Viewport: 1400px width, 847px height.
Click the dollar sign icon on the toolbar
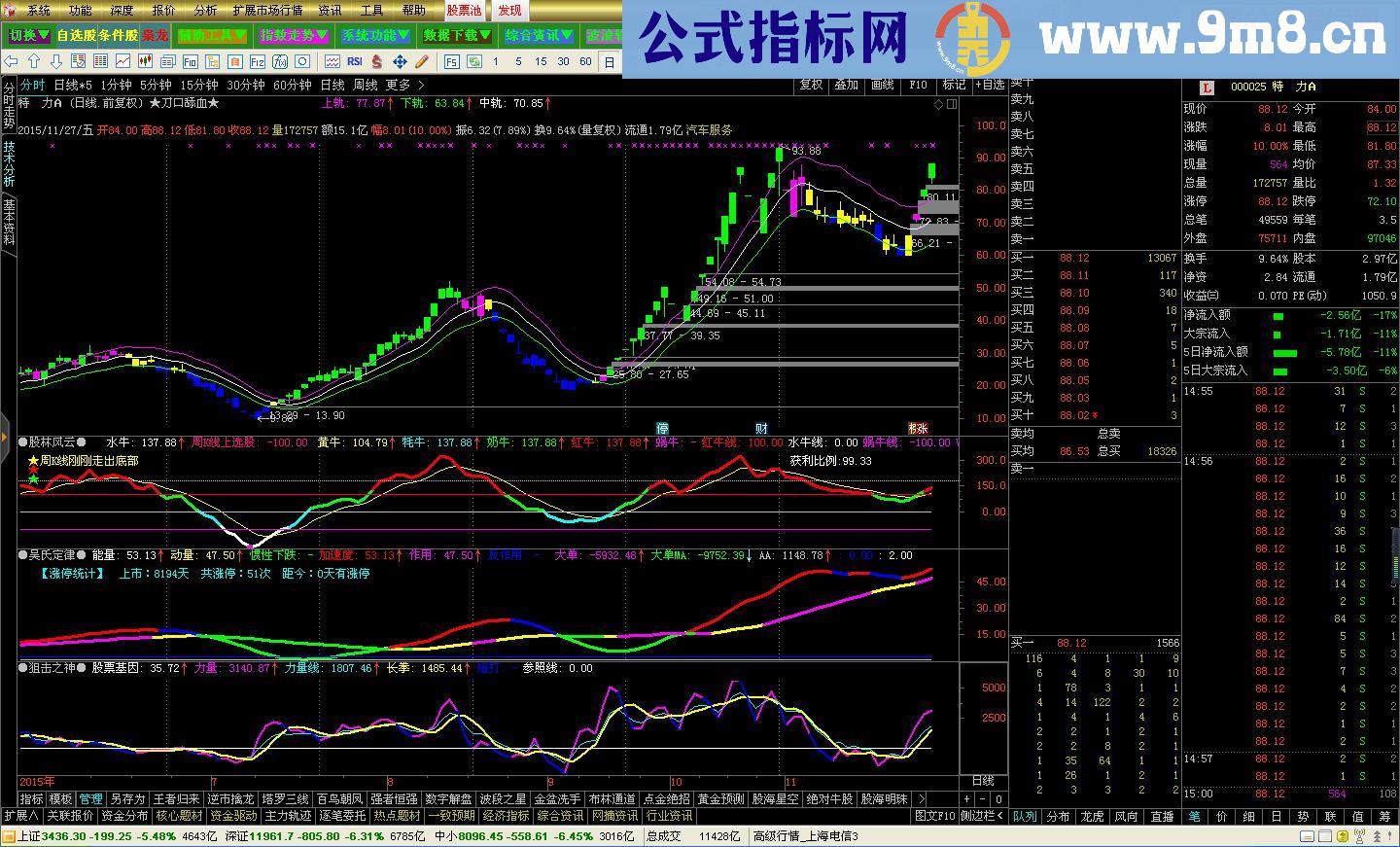pos(375,60)
